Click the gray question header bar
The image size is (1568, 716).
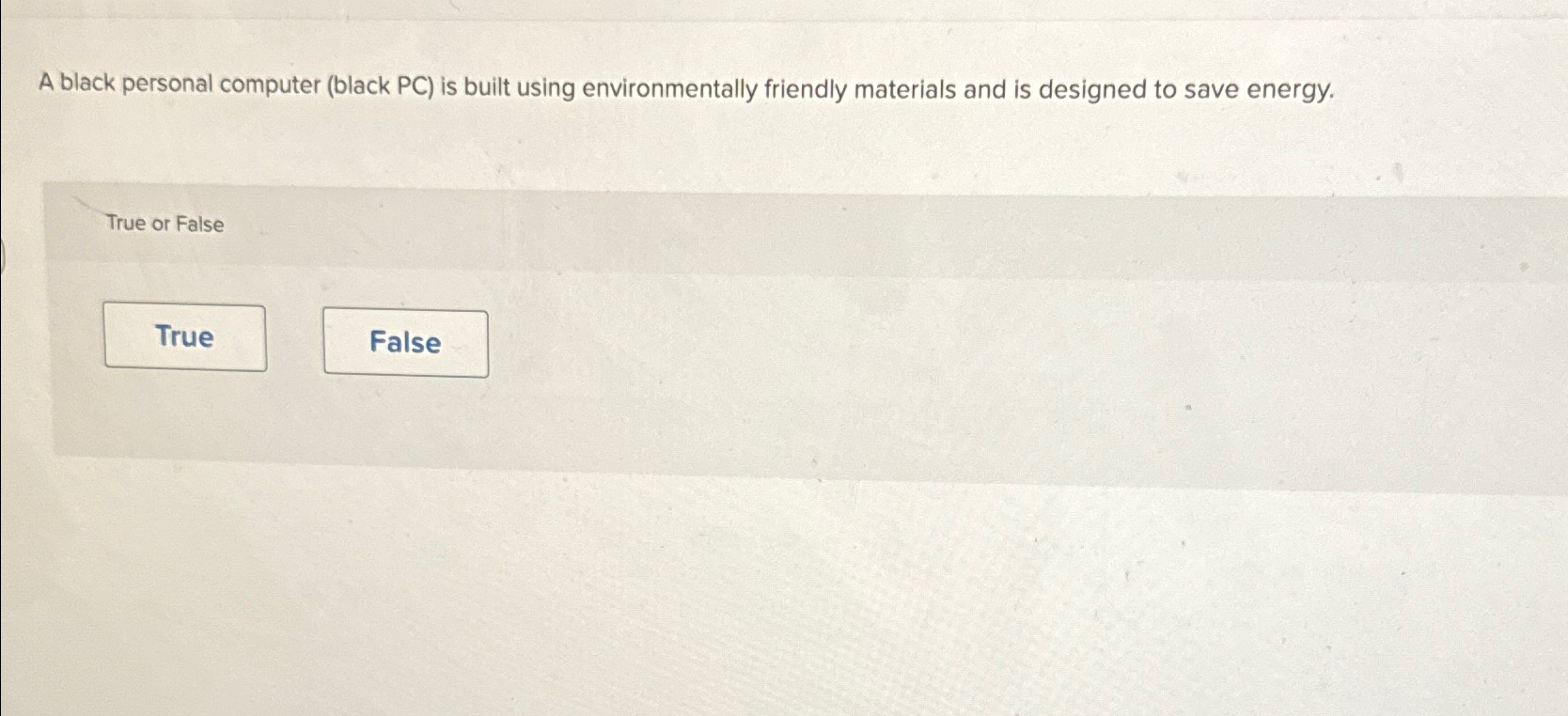pyautogui.click(x=752, y=226)
